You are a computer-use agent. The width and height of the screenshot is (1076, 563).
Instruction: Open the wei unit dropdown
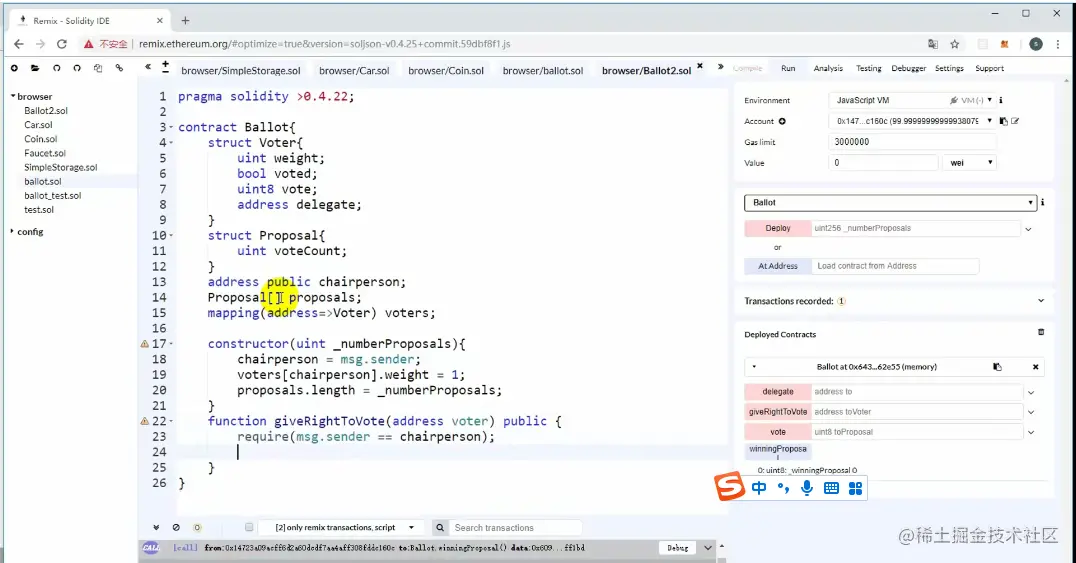(969, 163)
